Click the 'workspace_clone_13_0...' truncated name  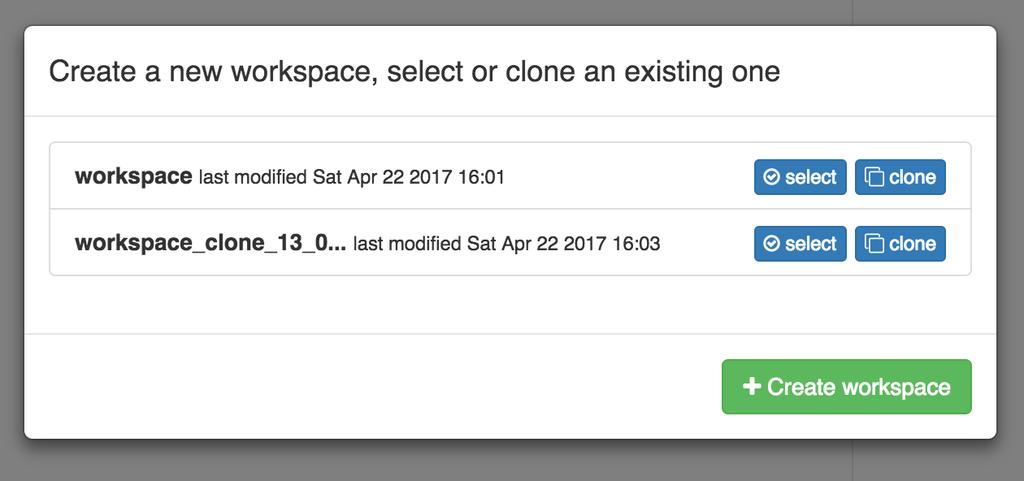click(210, 243)
